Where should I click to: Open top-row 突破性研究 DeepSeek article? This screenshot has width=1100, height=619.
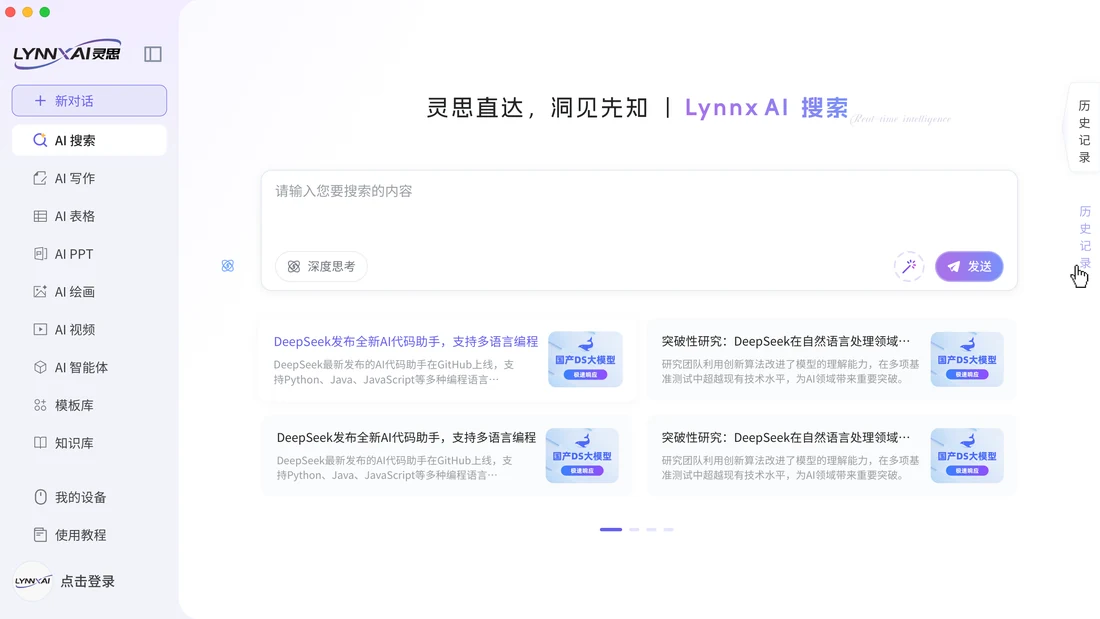tap(786, 341)
